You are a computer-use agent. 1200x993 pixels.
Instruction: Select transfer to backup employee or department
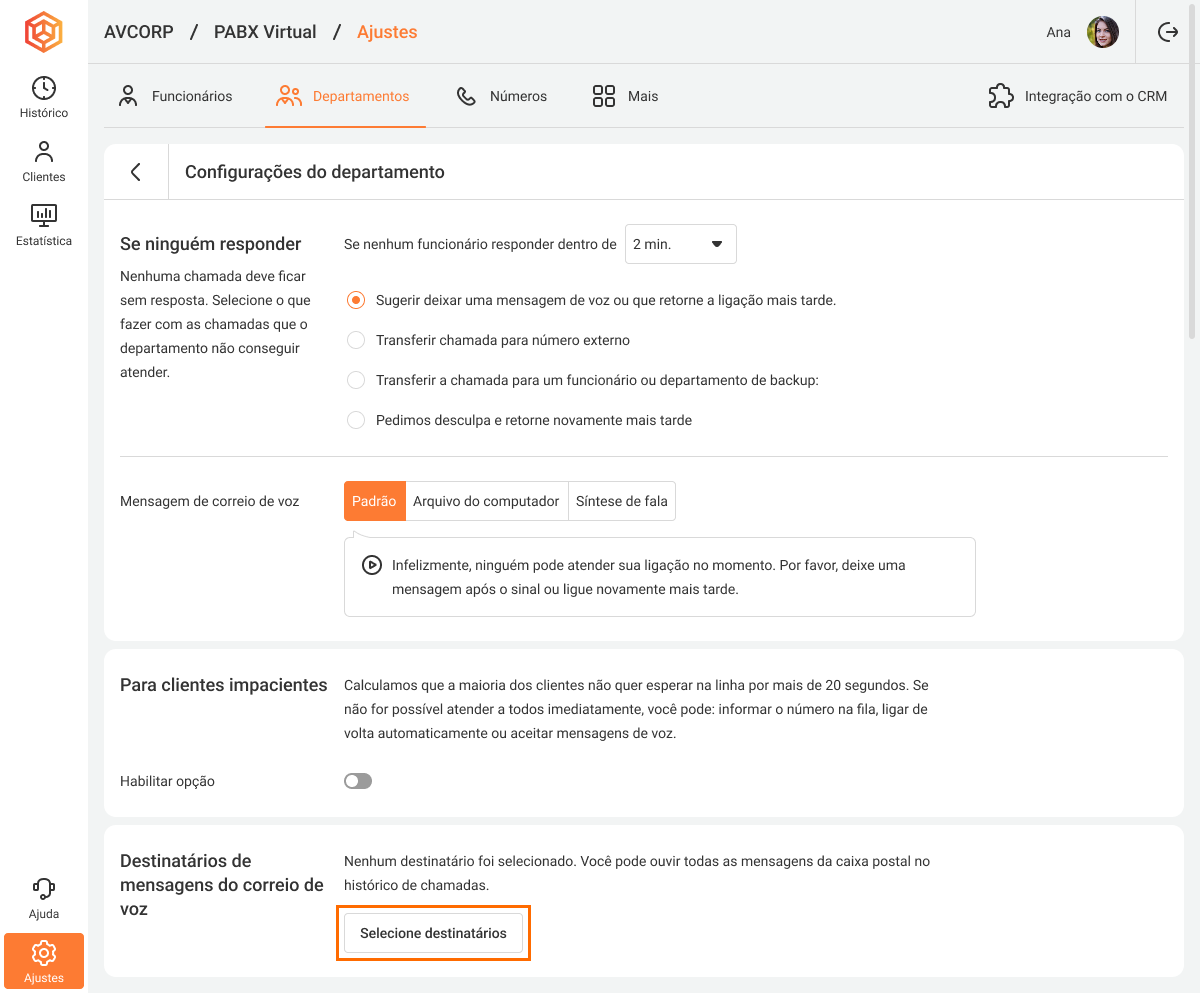356,380
